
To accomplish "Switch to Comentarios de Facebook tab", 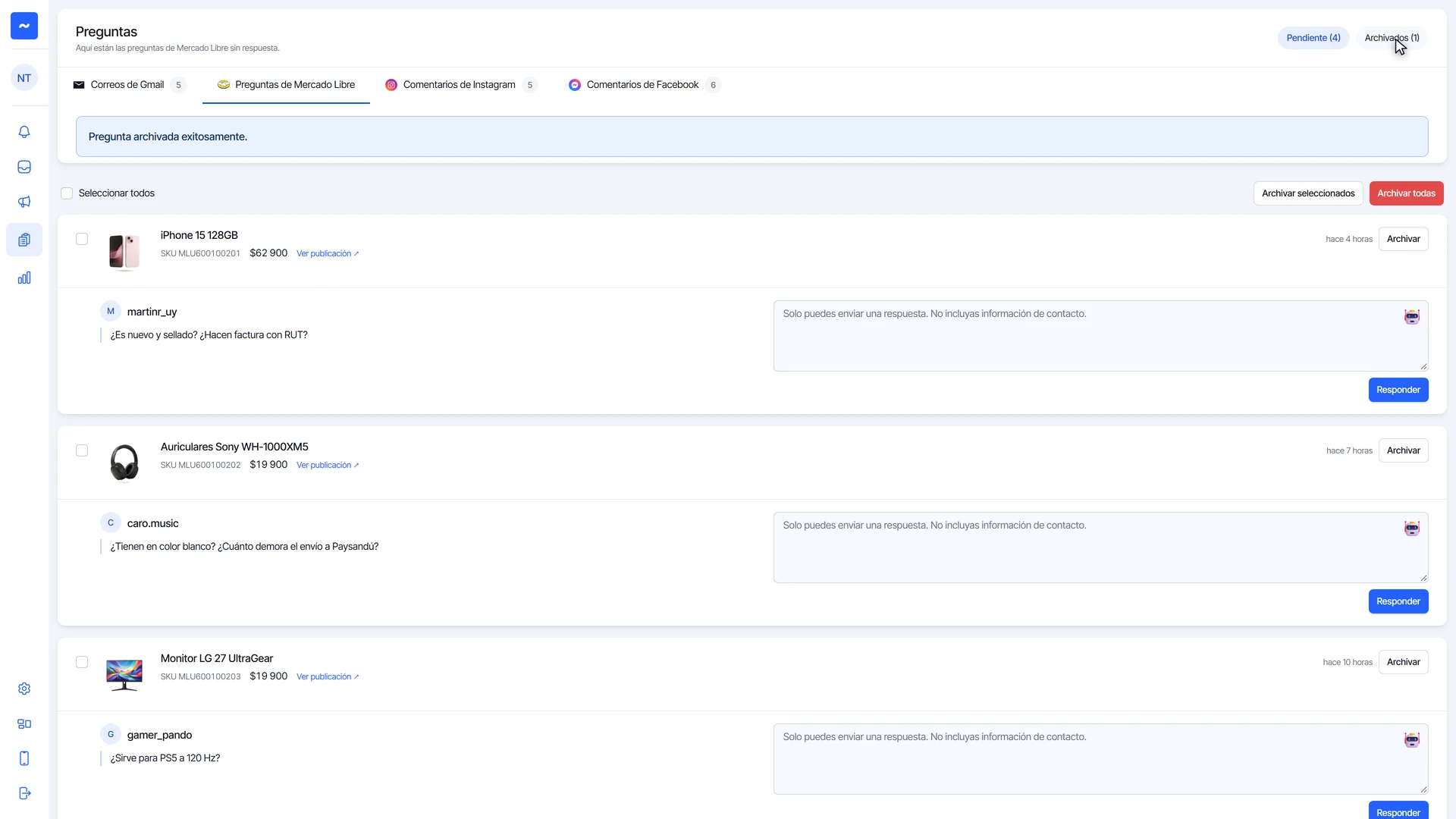I will pos(644,85).
